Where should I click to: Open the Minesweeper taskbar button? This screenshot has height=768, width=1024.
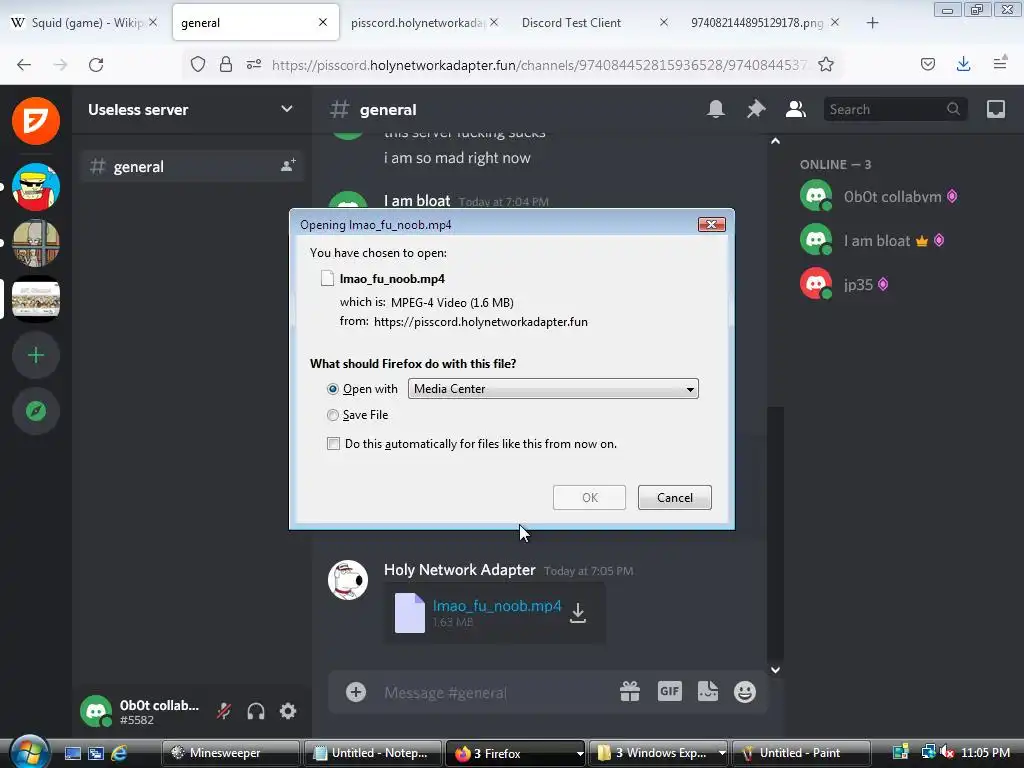pyautogui.click(x=231, y=754)
